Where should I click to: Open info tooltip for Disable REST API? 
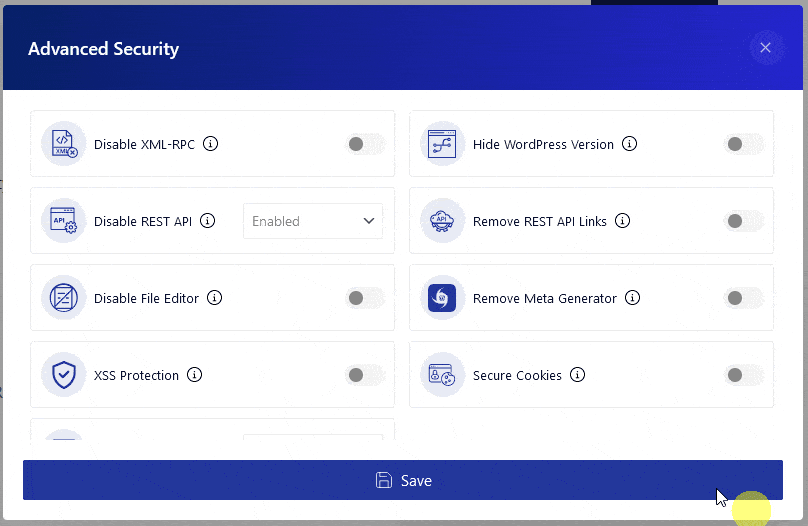[207, 220]
